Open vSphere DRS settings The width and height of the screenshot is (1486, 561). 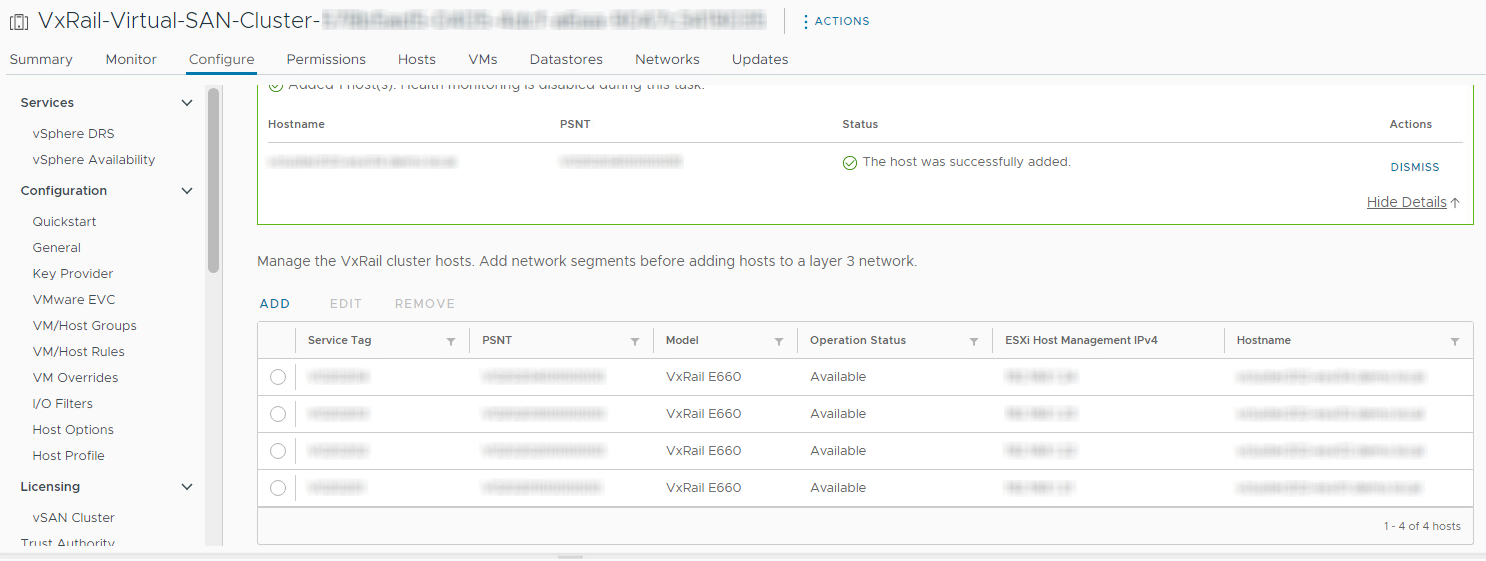73,134
